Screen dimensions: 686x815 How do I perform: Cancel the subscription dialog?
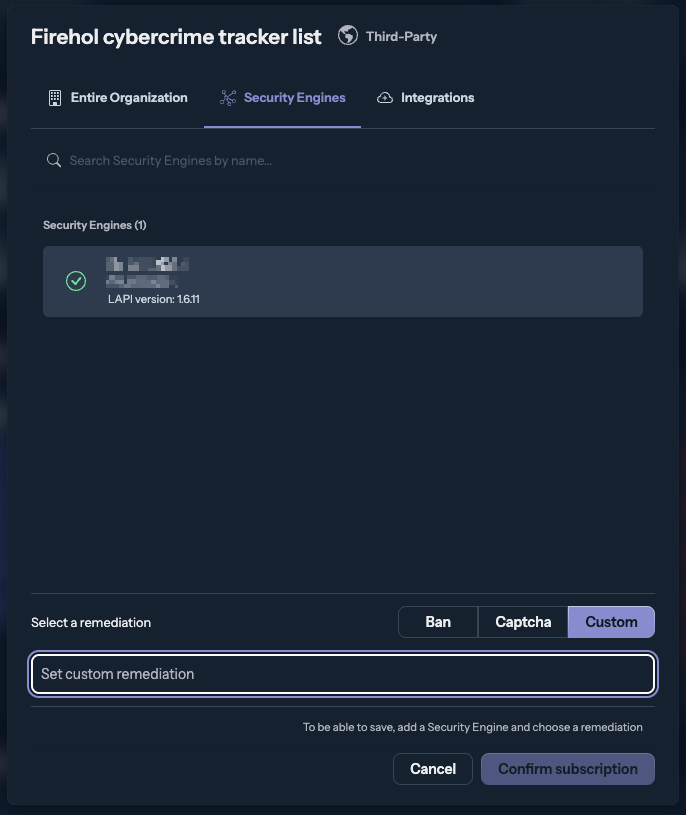433,769
